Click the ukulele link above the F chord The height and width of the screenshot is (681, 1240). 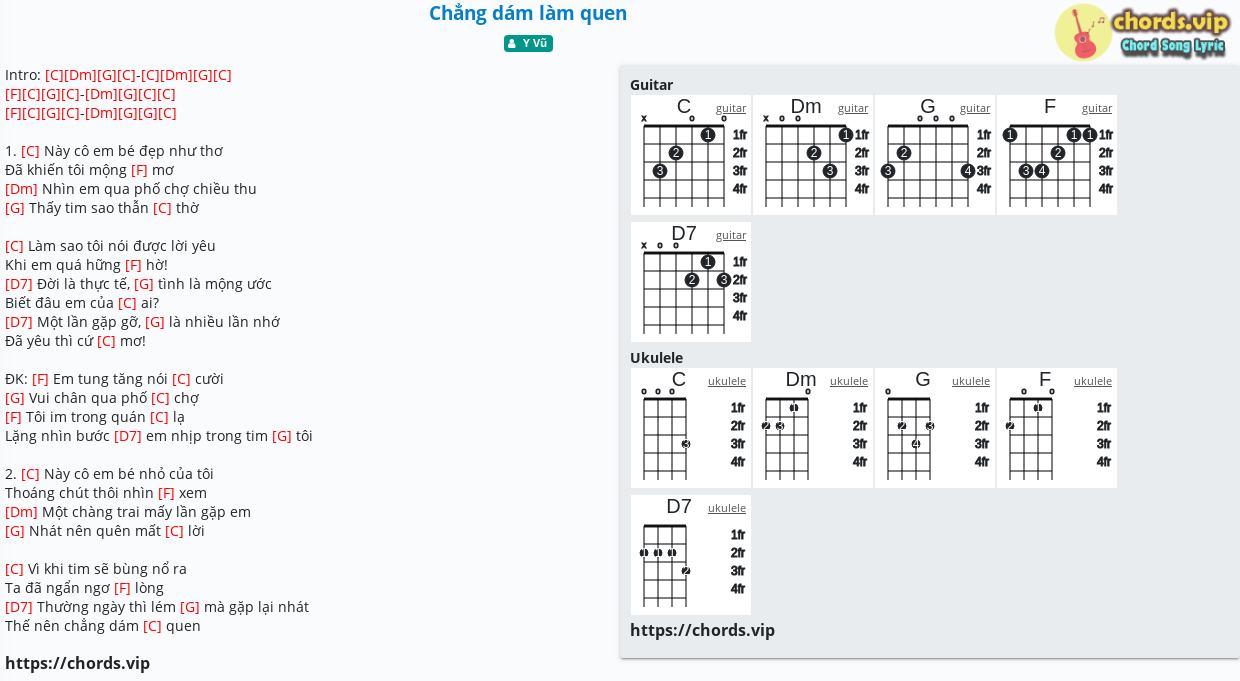pos(1093,381)
